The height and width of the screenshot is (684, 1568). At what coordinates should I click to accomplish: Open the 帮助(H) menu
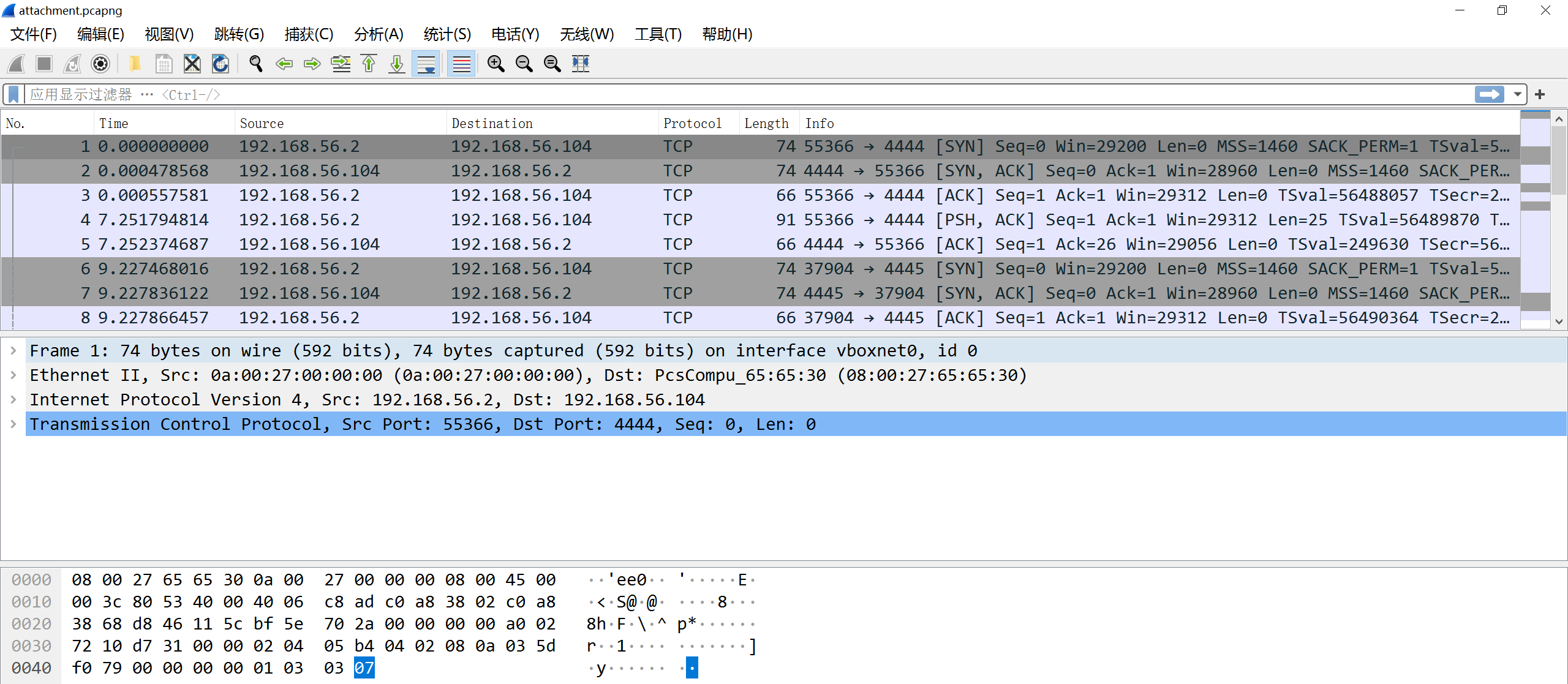728,34
